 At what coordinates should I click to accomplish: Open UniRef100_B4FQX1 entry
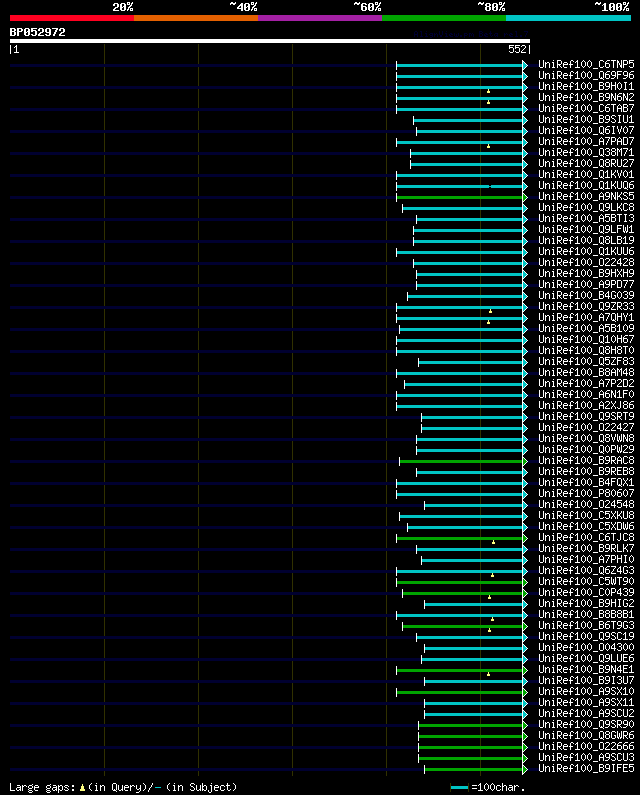586,483
